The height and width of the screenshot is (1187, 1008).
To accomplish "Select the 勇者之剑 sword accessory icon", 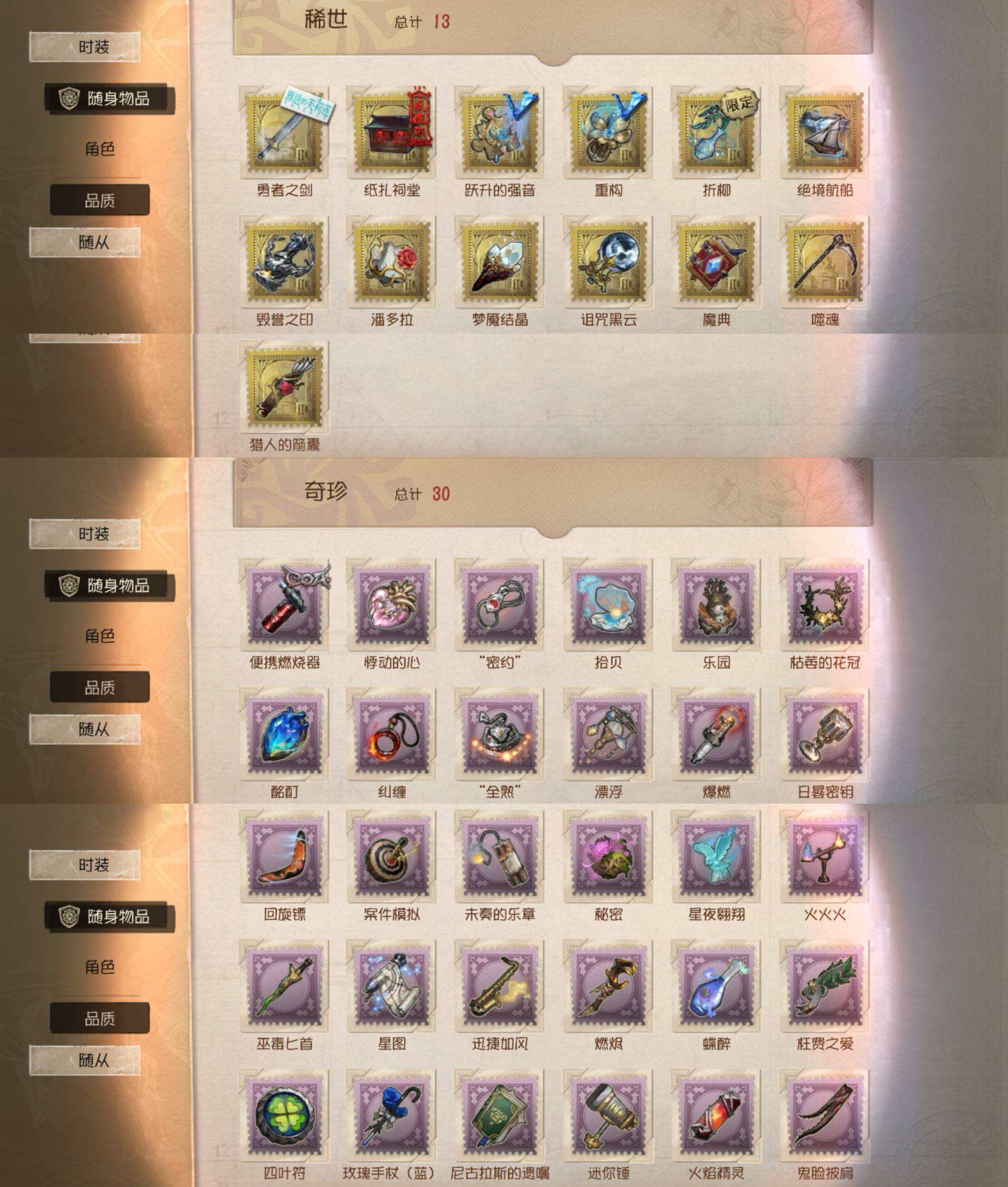I will (284, 133).
